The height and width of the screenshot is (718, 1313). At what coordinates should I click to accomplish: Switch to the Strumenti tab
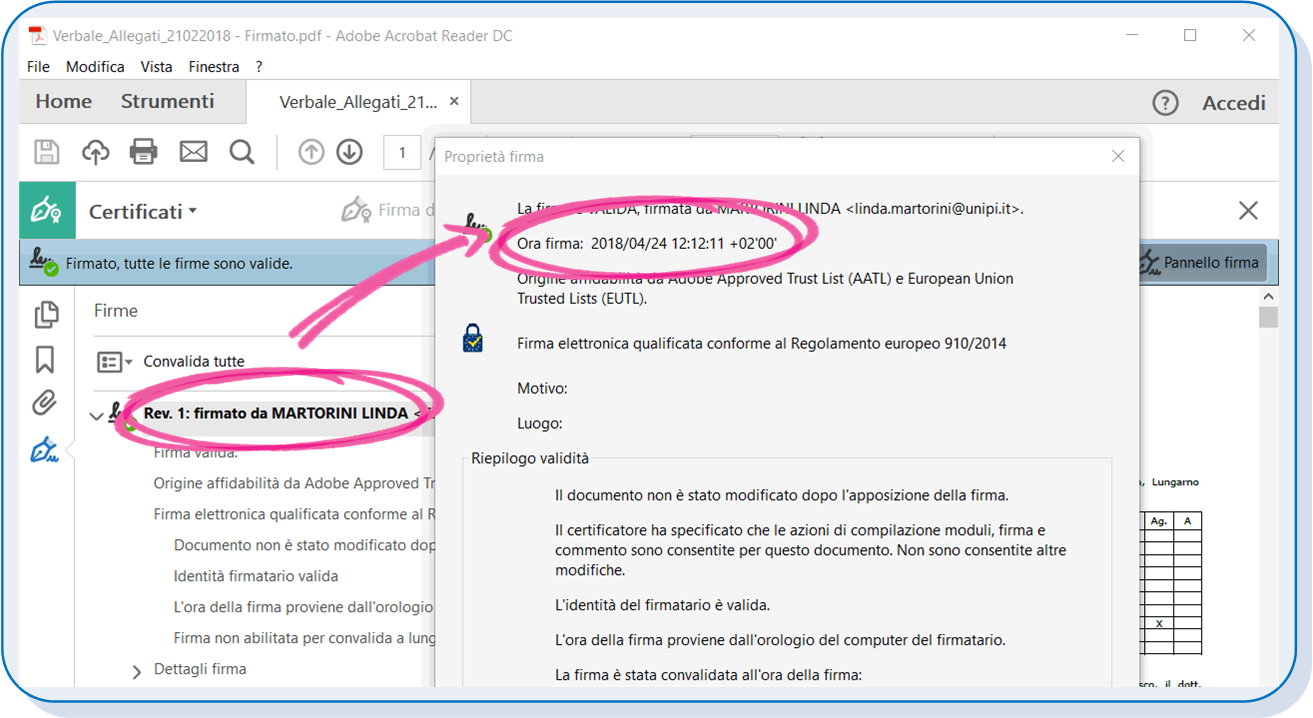pyautogui.click(x=167, y=102)
